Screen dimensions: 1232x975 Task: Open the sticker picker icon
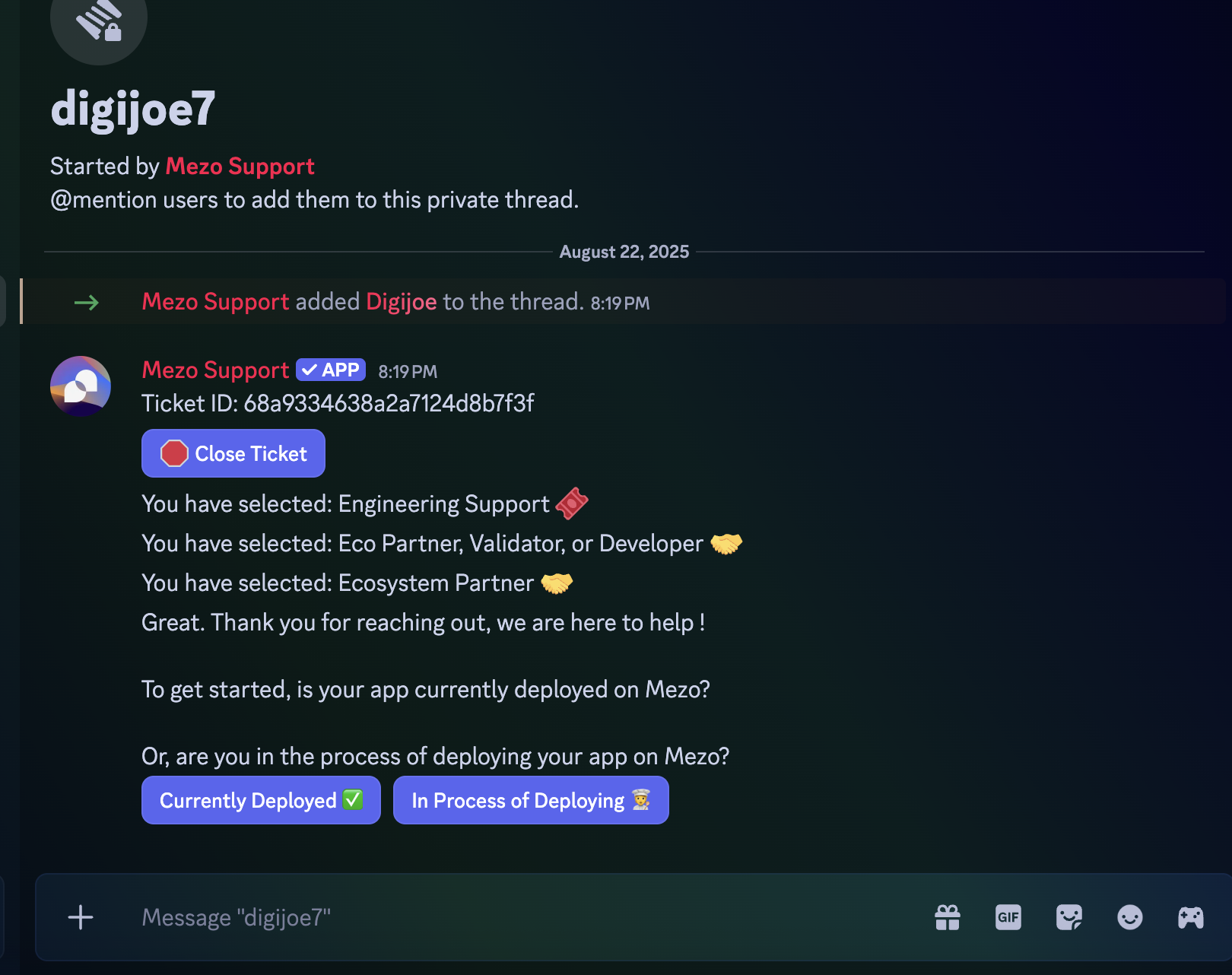click(x=1069, y=917)
